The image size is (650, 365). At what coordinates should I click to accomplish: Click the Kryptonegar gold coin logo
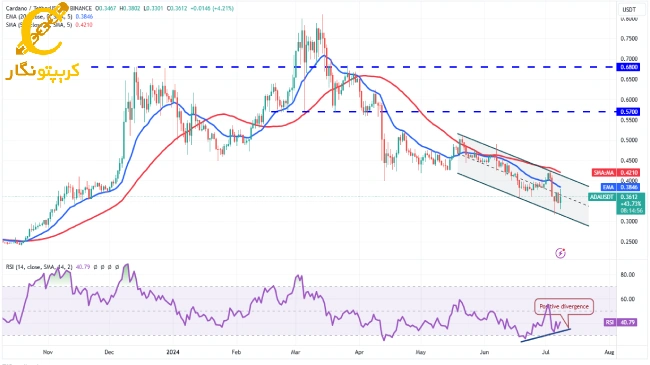41,30
